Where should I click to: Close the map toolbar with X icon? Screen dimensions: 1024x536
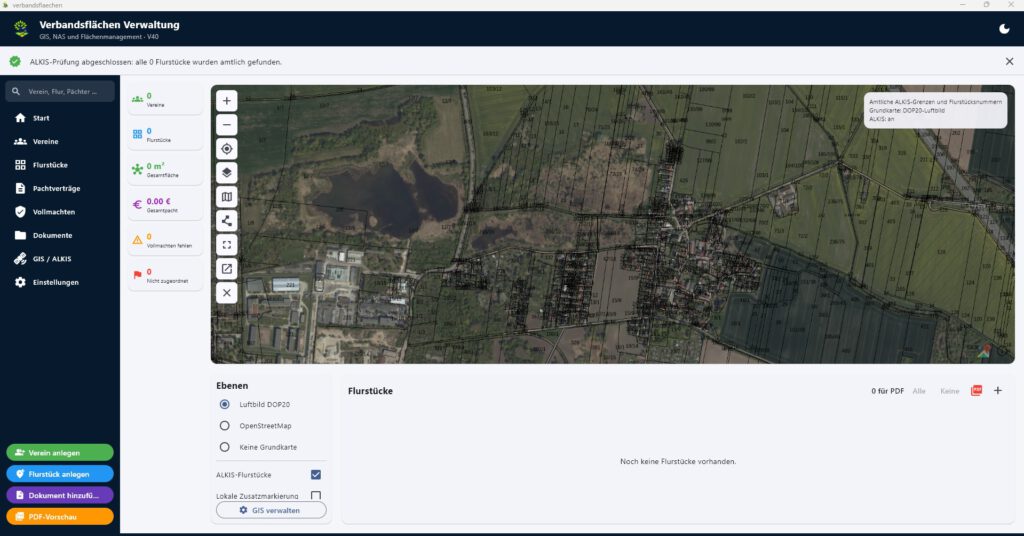tap(227, 292)
